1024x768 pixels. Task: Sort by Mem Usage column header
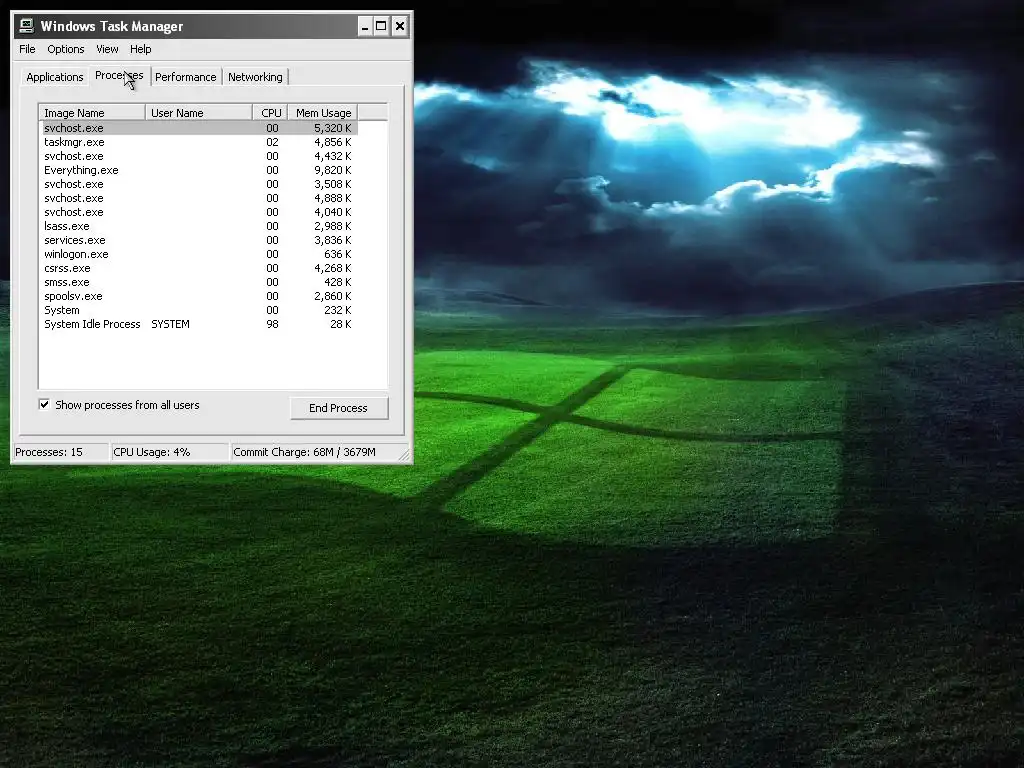point(323,113)
